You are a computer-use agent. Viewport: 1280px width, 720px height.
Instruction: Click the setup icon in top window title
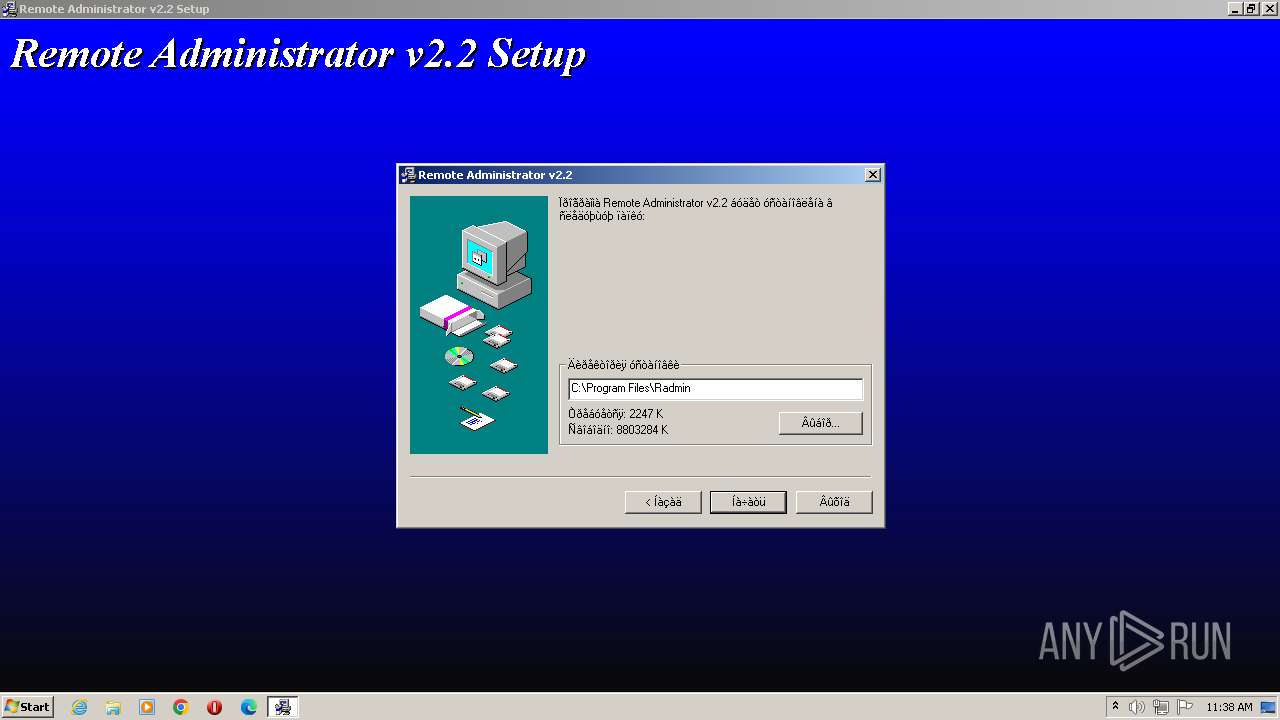point(9,9)
